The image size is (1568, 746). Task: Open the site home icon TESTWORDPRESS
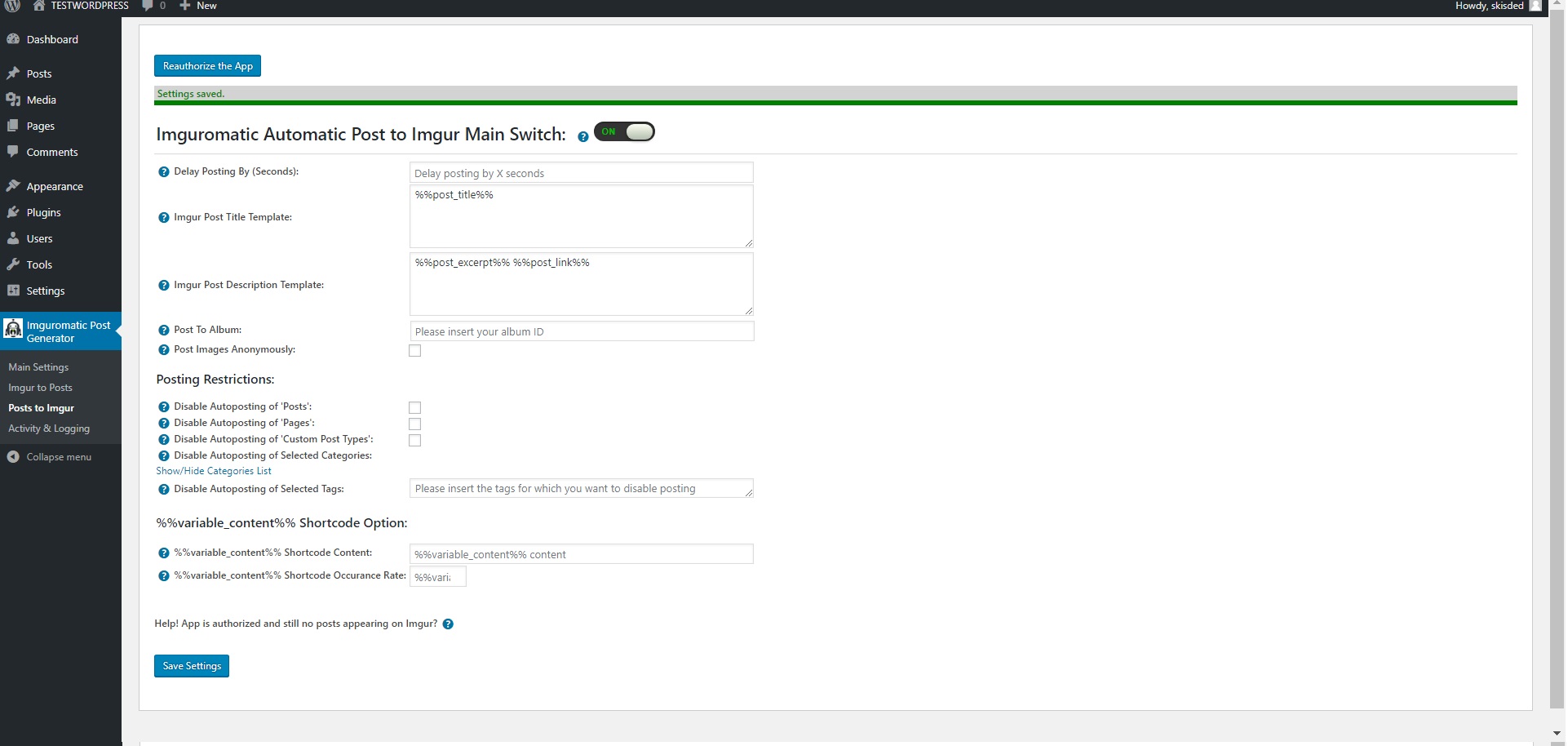point(38,6)
